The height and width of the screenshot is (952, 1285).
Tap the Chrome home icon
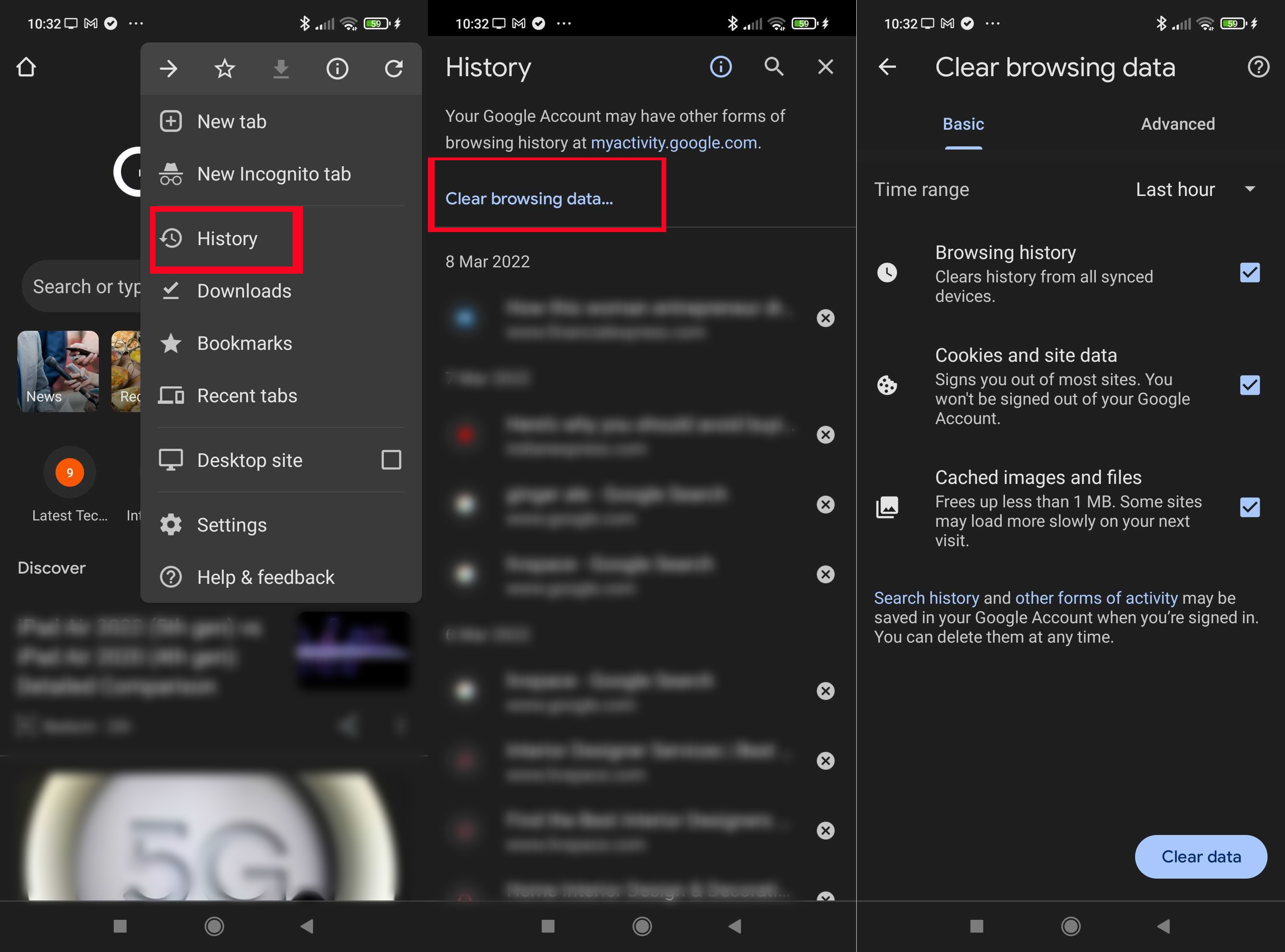(27, 67)
